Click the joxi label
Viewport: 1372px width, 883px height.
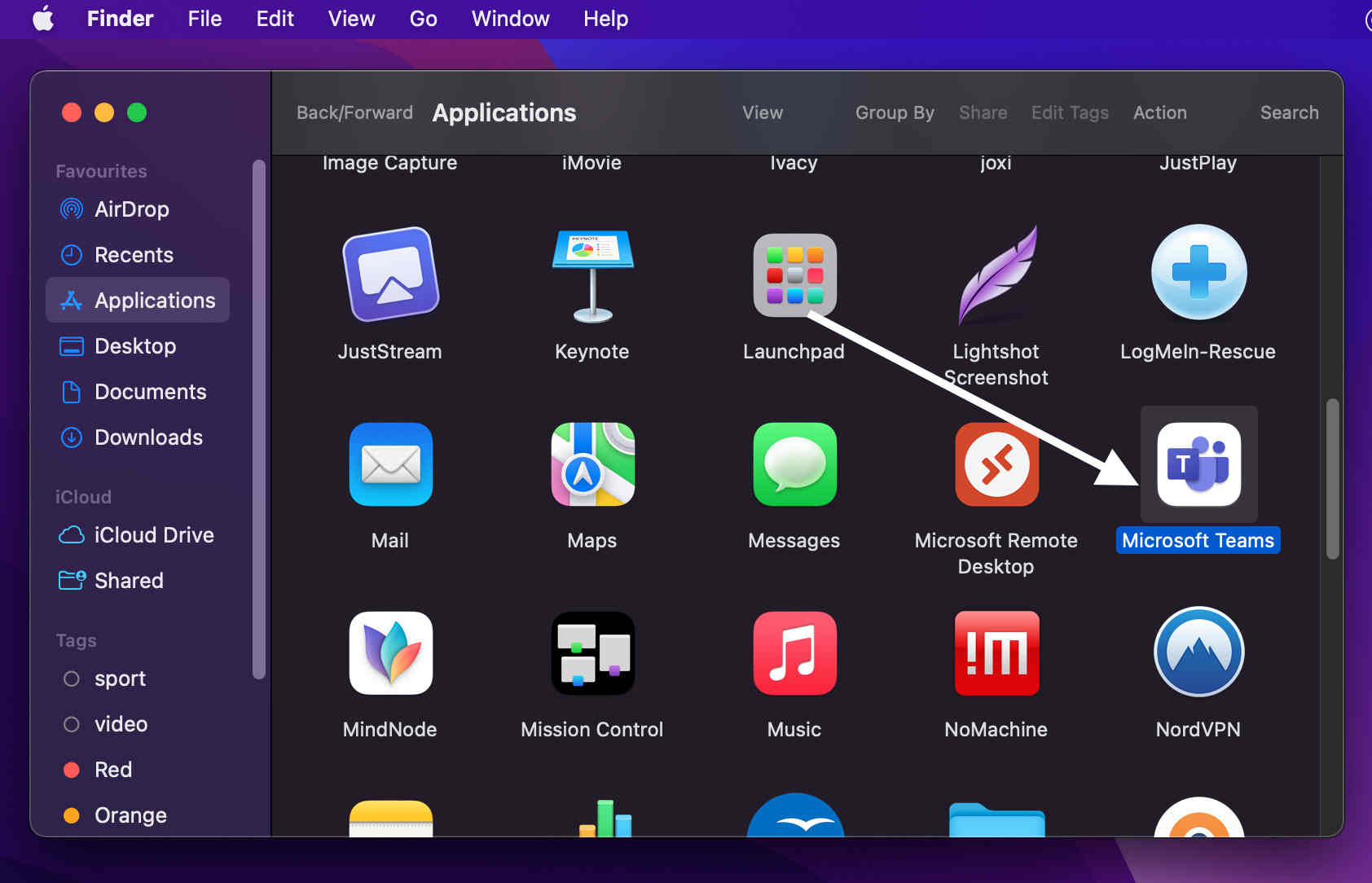click(996, 163)
